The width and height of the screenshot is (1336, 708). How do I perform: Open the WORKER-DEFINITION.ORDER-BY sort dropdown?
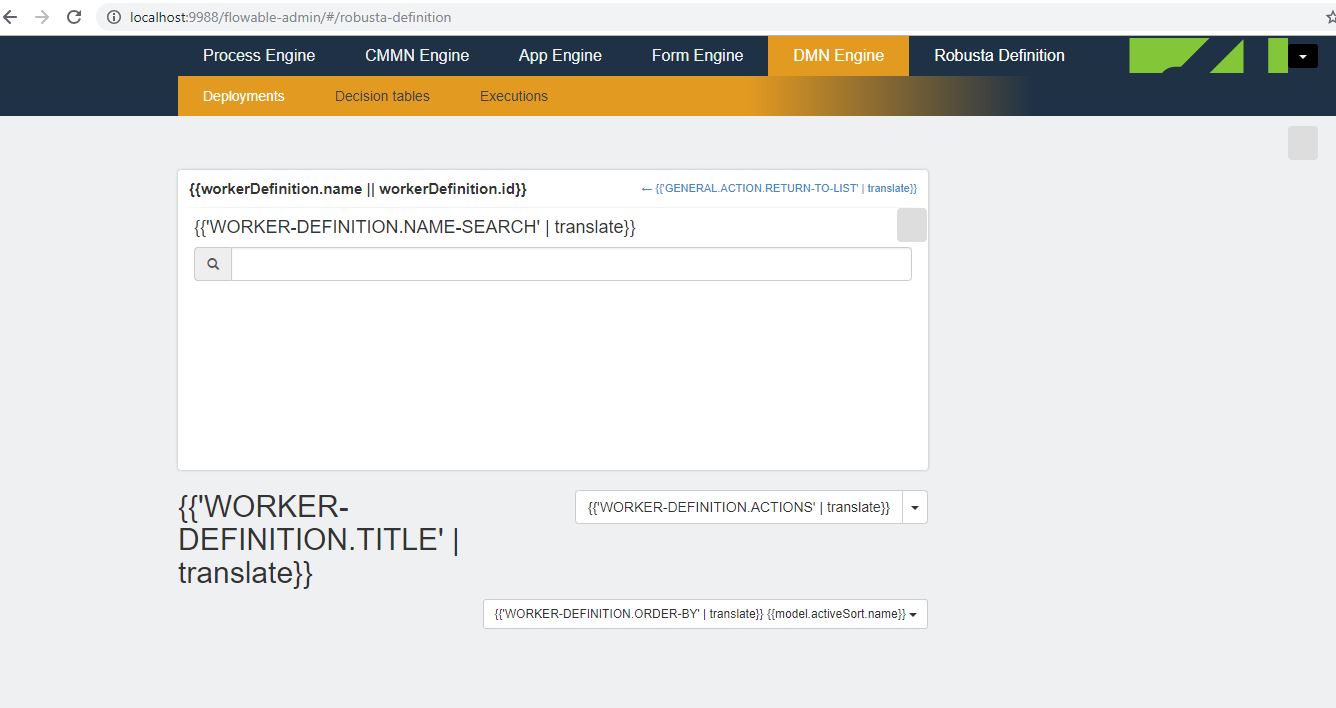[x=705, y=614]
